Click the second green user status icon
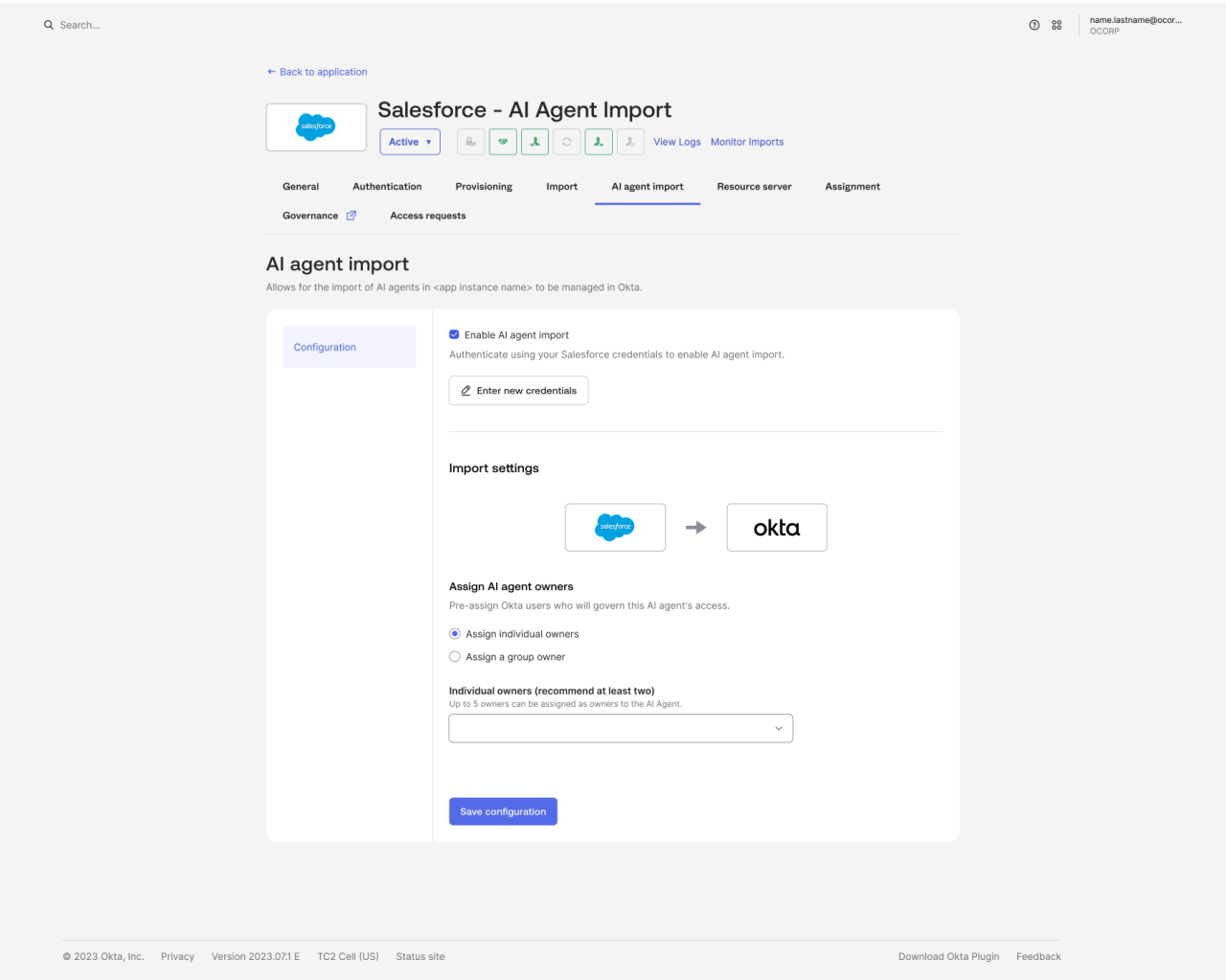The height and width of the screenshot is (980, 1226). coord(598,141)
